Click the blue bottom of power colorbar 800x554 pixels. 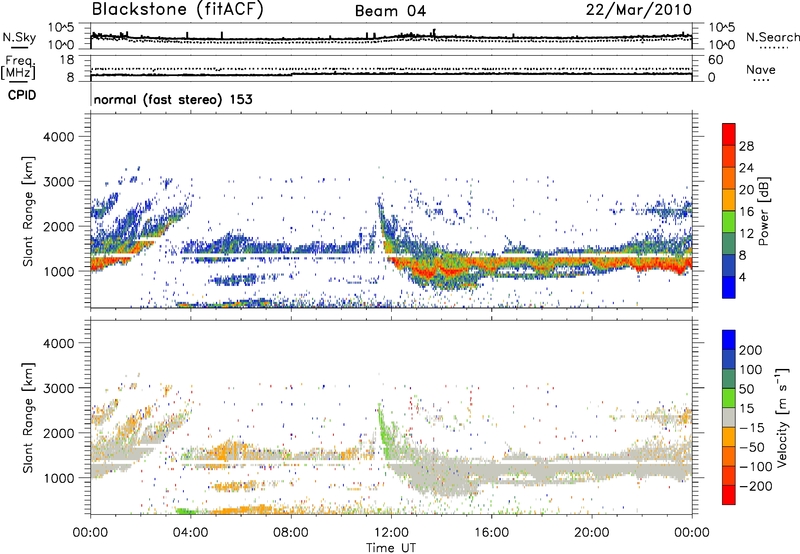tap(729, 287)
